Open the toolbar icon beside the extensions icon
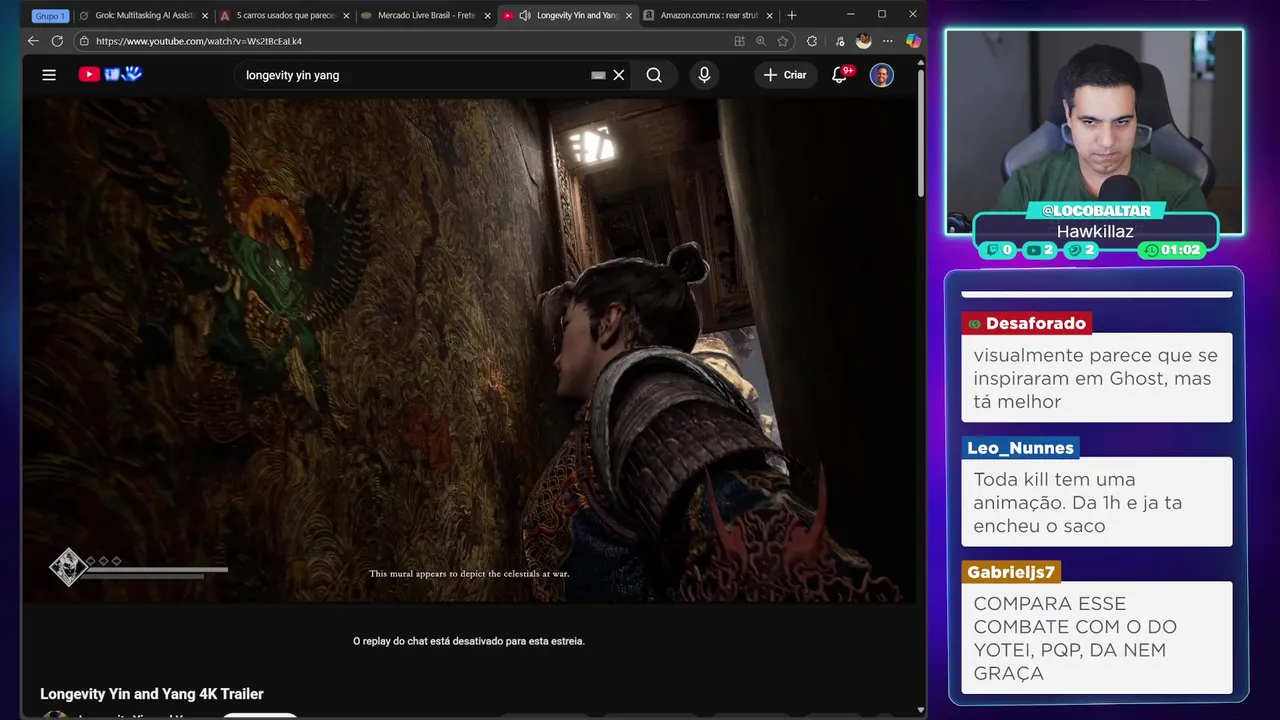The image size is (1280, 720). click(840, 41)
